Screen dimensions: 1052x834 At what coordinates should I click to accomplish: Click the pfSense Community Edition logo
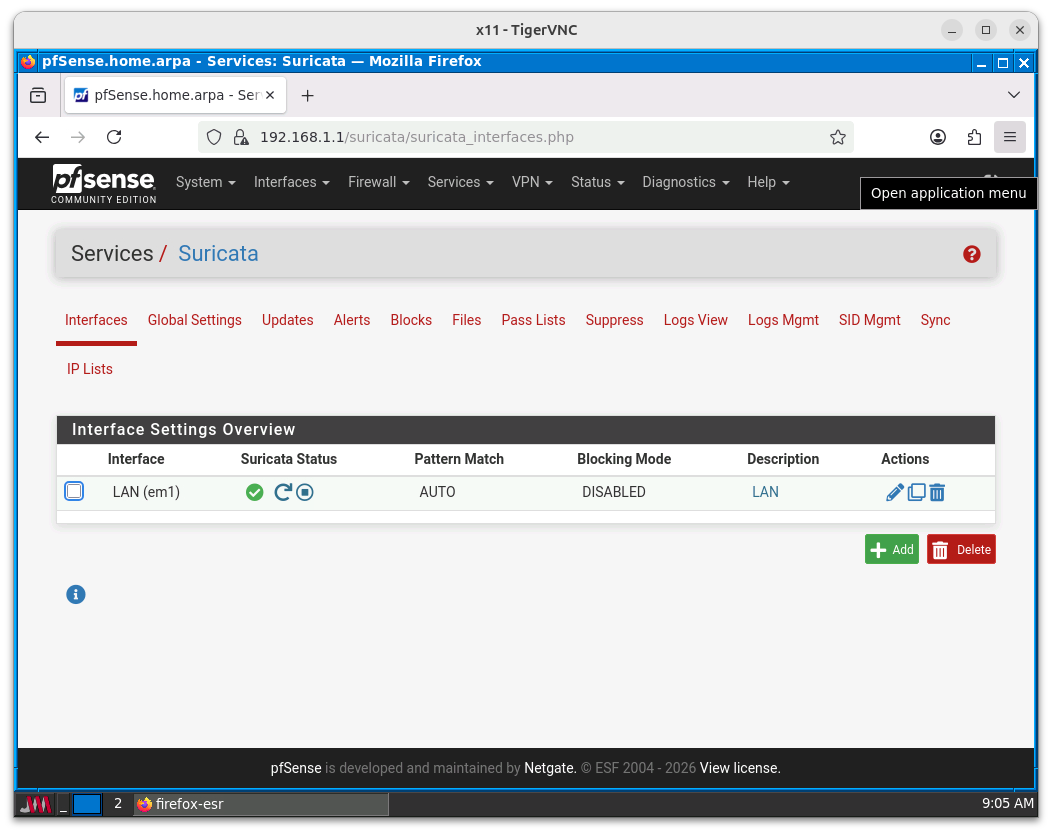[104, 184]
